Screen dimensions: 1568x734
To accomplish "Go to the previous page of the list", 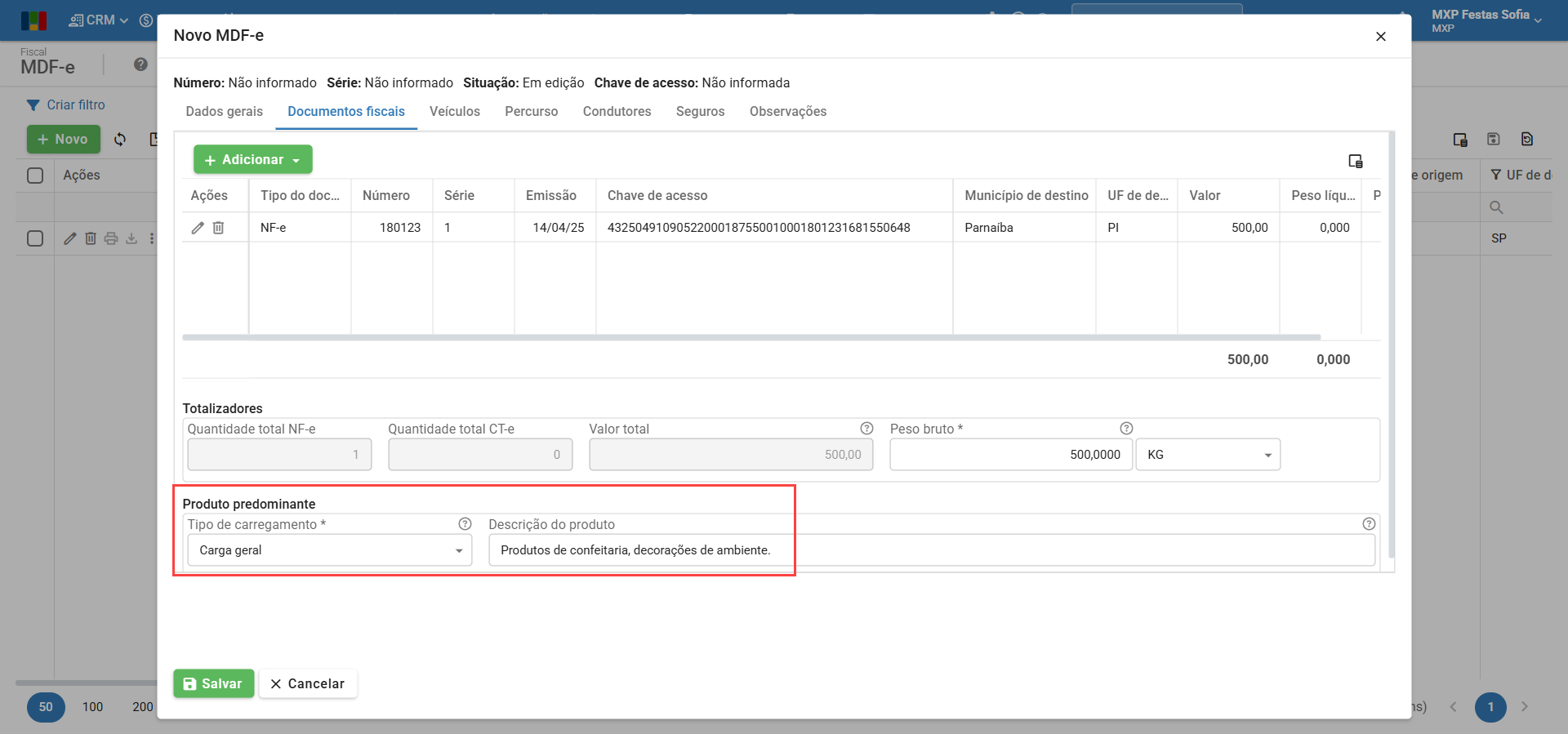I will tap(1453, 707).
